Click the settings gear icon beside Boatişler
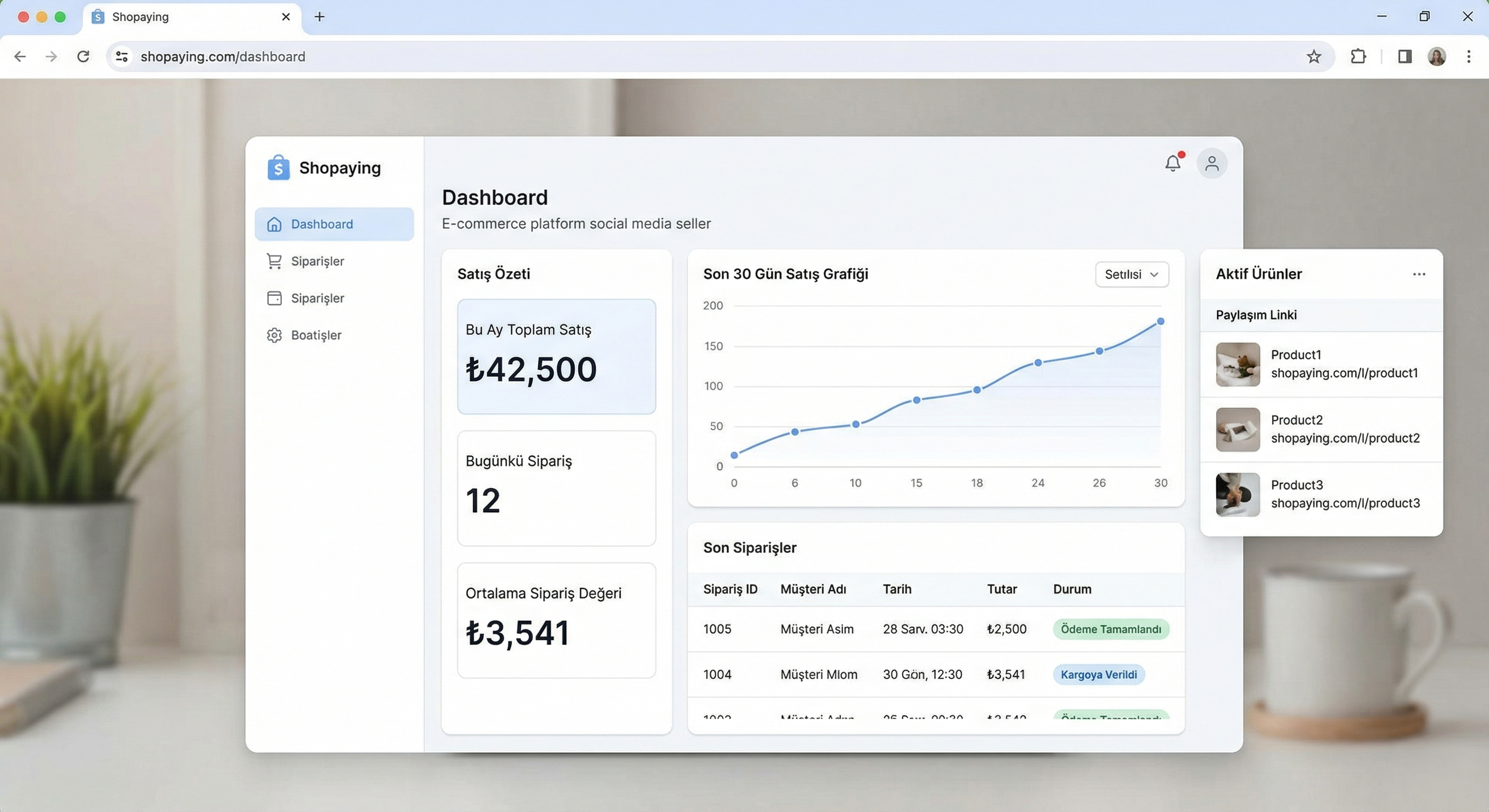The height and width of the screenshot is (812, 1489). click(274, 335)
